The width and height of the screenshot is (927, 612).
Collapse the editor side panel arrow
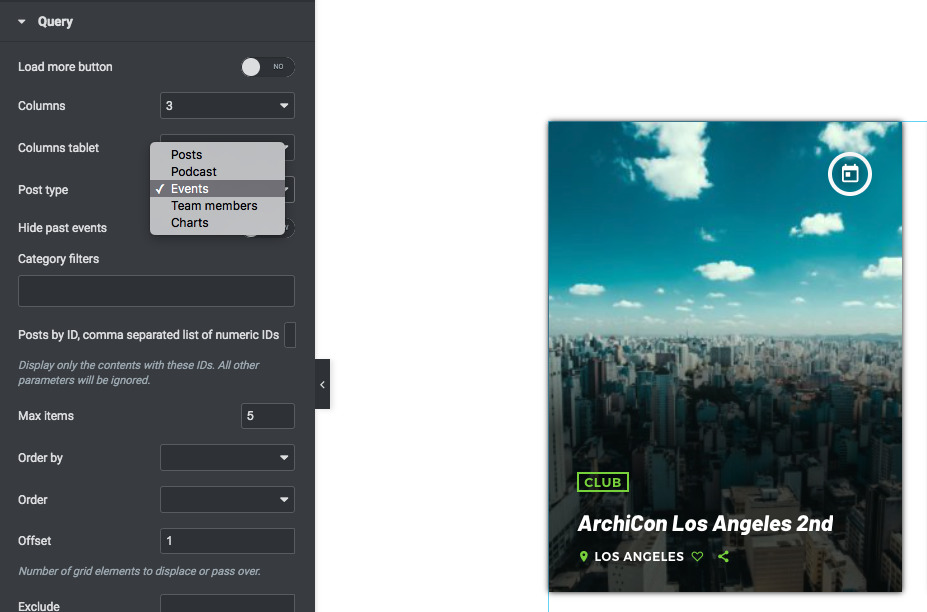(322, 384)
